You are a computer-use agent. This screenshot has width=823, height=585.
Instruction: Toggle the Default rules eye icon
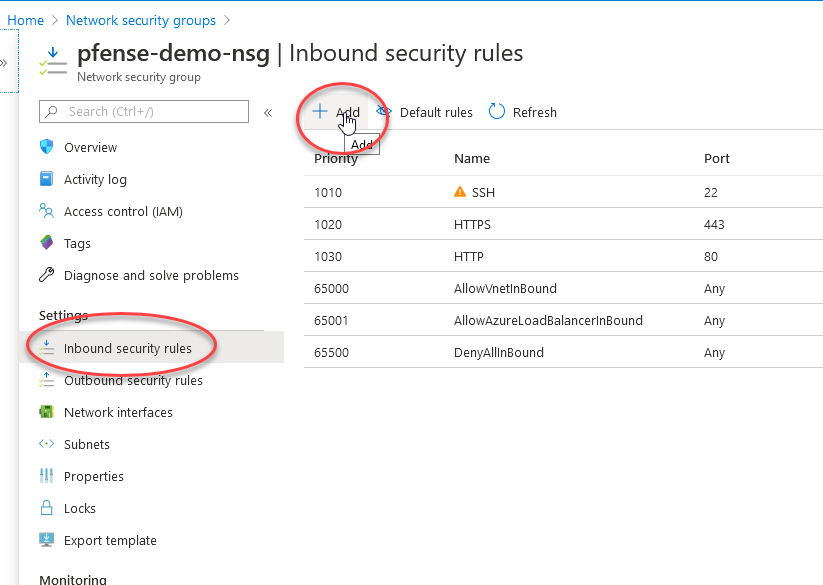click(x=384, y=111)
